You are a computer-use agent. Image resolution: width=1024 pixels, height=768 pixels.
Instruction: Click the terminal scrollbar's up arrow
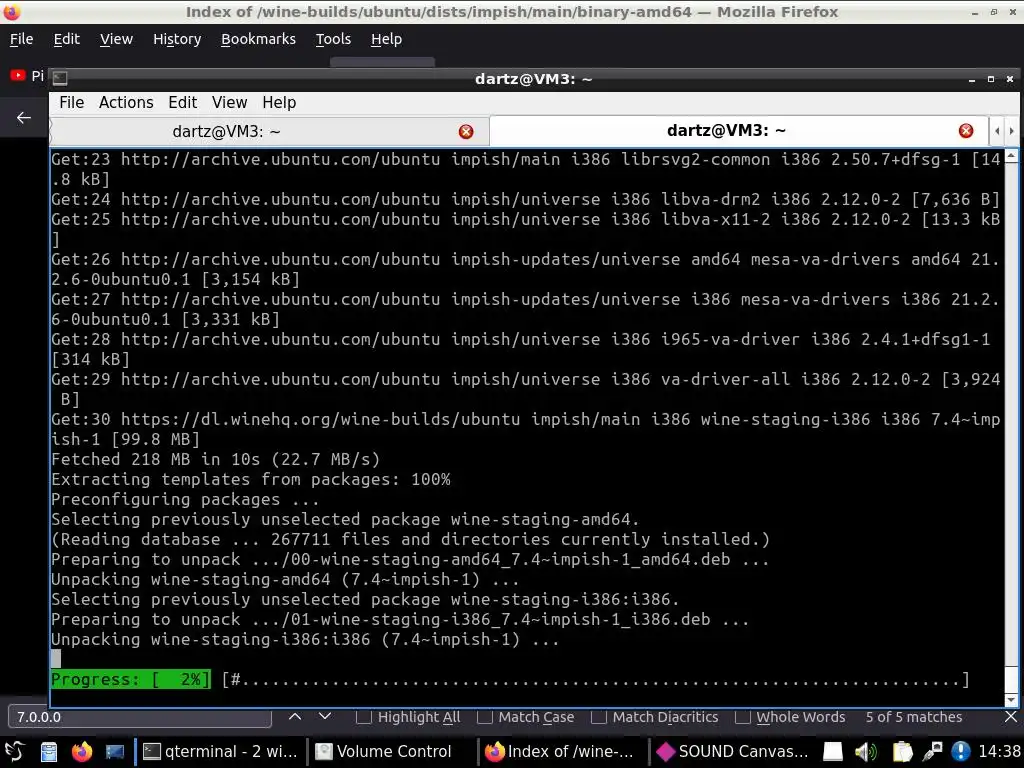click(x=1011, y=156)
